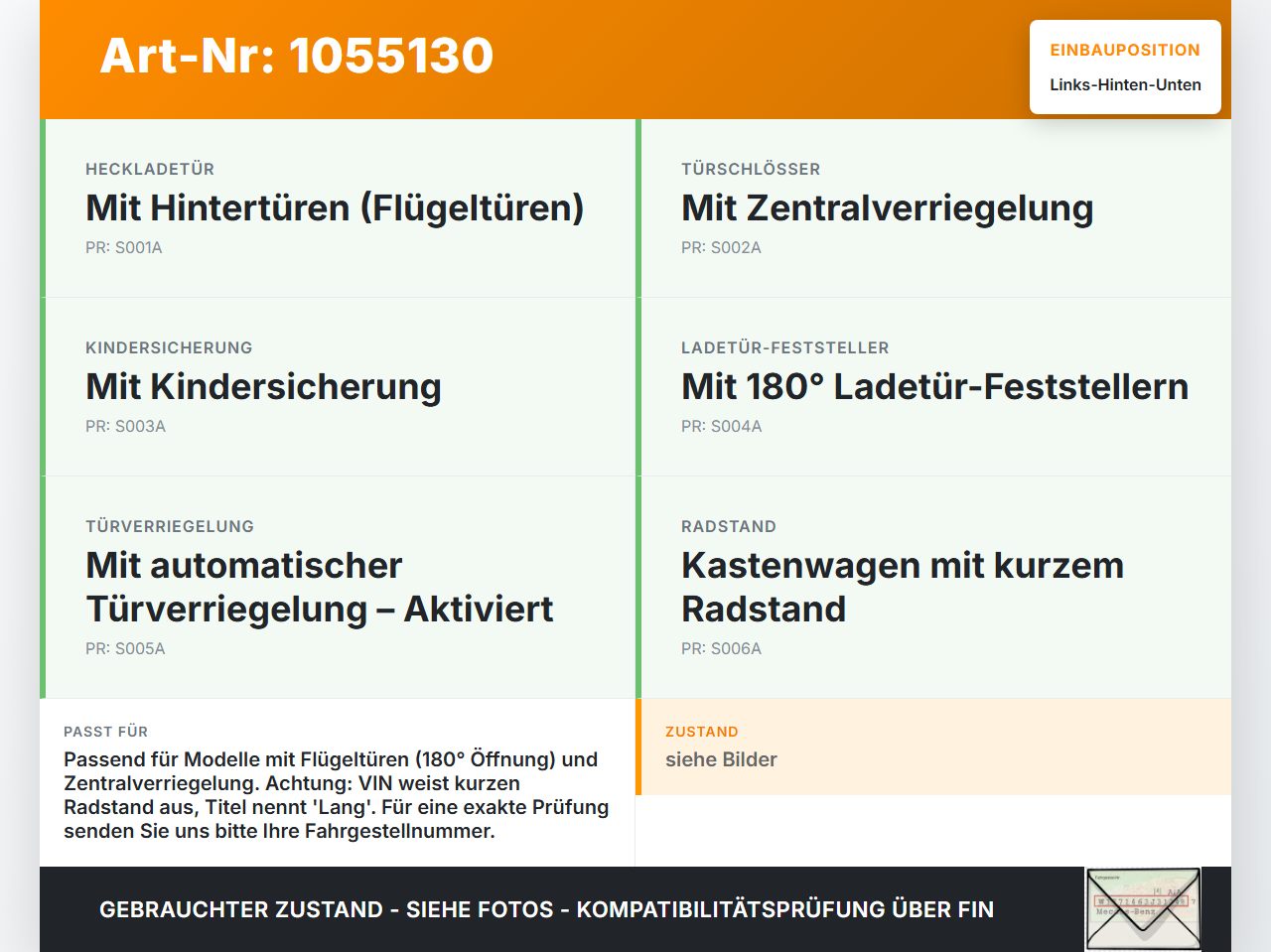Viewport: 1271px width, 952px height.
Task: Click the Türverriegelung label
Action: (x=170, y=526)
